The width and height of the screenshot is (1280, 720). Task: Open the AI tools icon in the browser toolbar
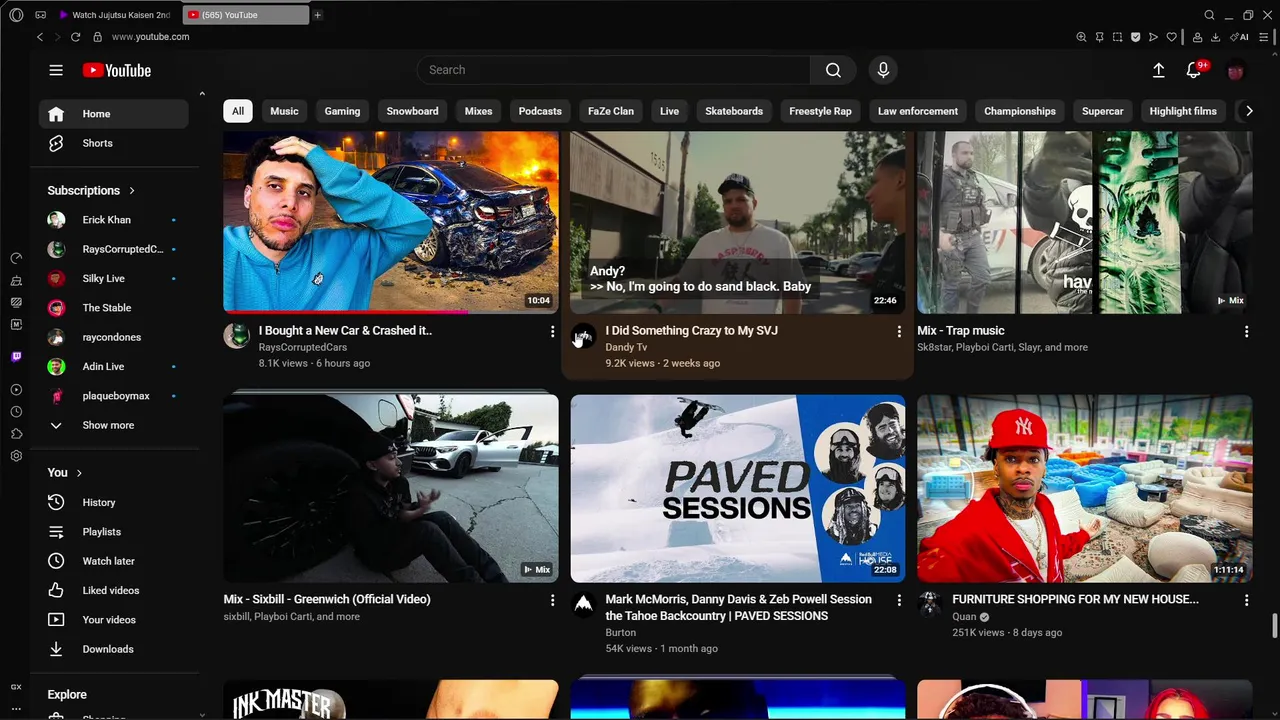point(1240,37)
